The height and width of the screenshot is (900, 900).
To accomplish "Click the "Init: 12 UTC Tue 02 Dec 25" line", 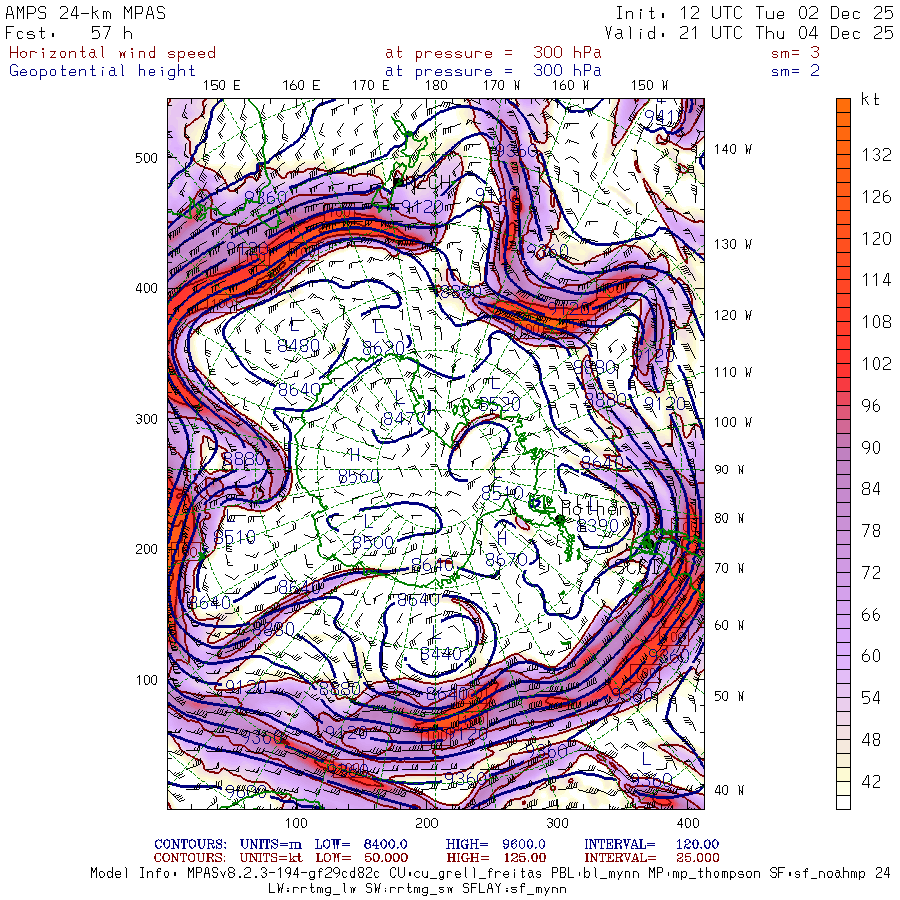I will coord(754,13).
